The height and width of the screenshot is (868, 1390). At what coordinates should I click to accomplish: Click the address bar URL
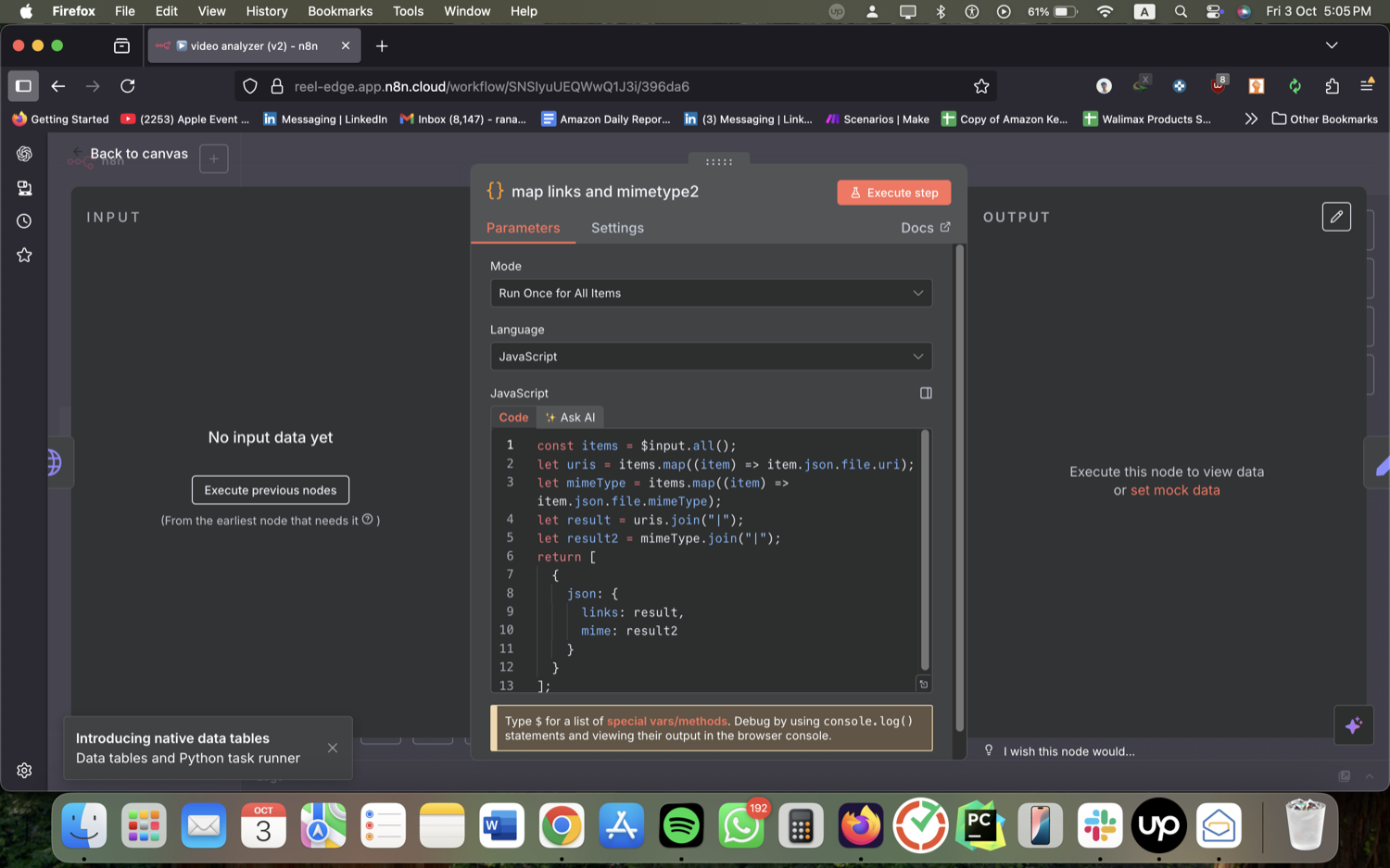point(492,86)
